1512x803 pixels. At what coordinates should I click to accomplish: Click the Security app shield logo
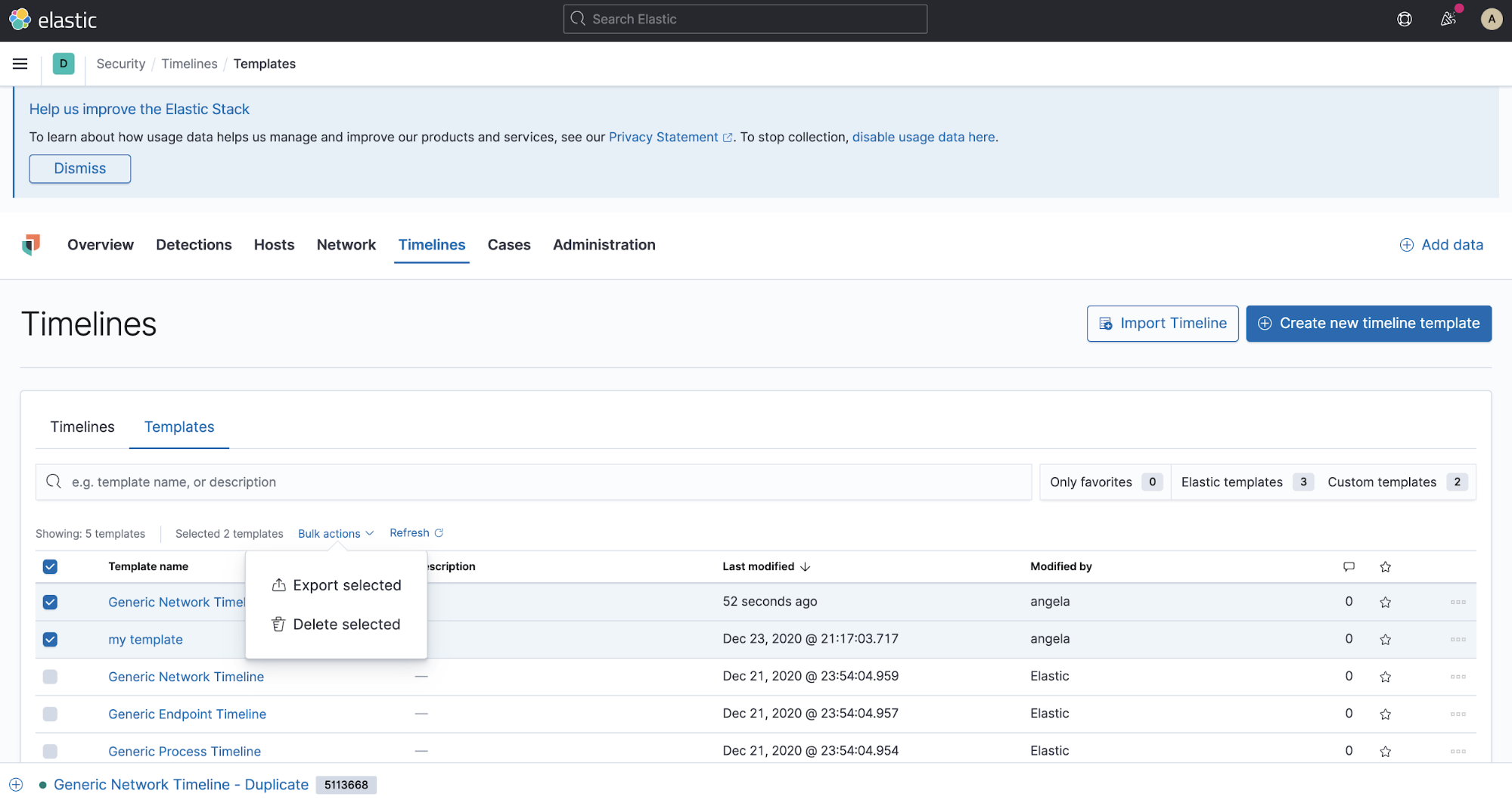(31, 245)
